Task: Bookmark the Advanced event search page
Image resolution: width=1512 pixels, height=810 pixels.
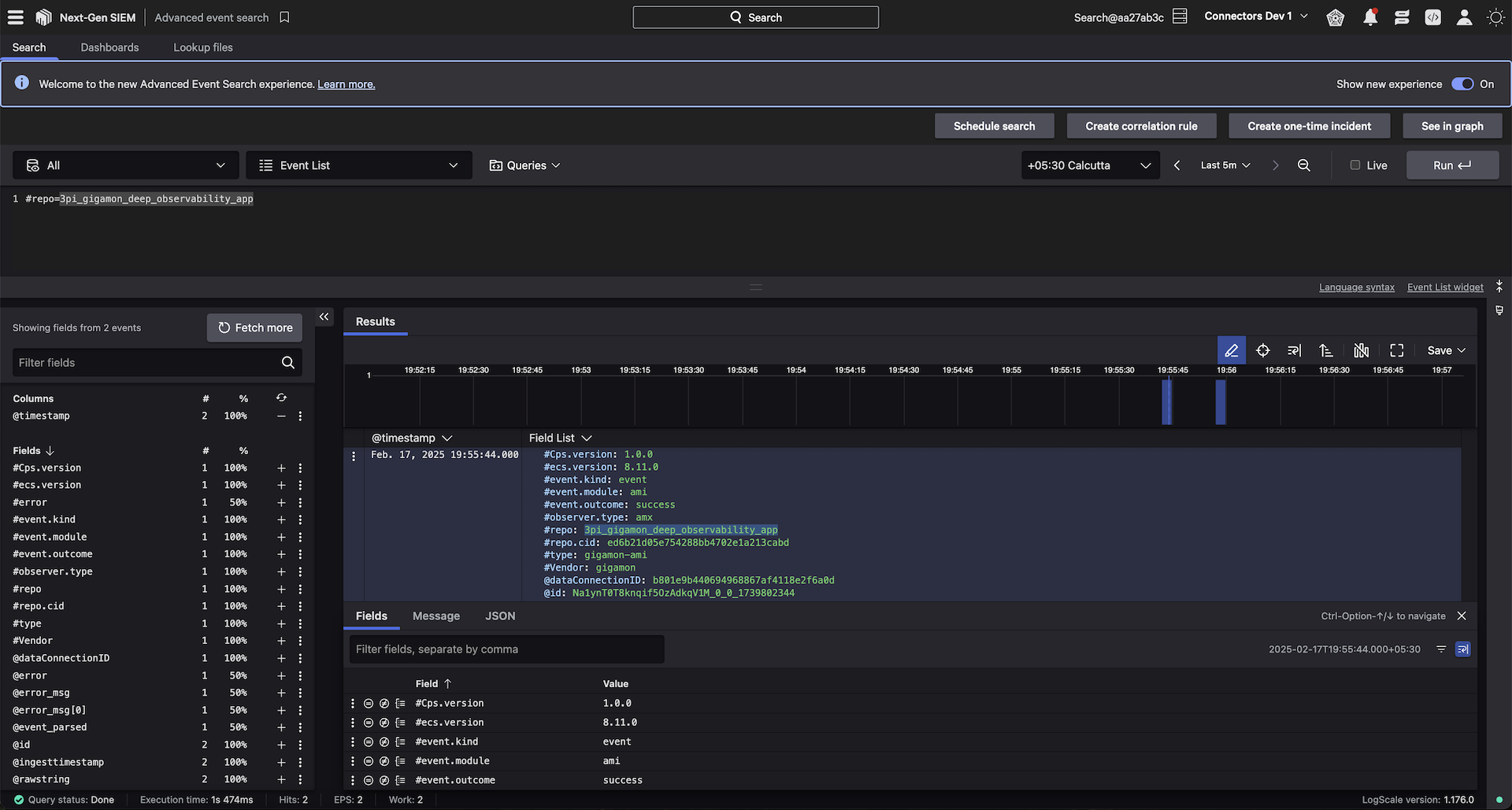Action: (284, 17)
